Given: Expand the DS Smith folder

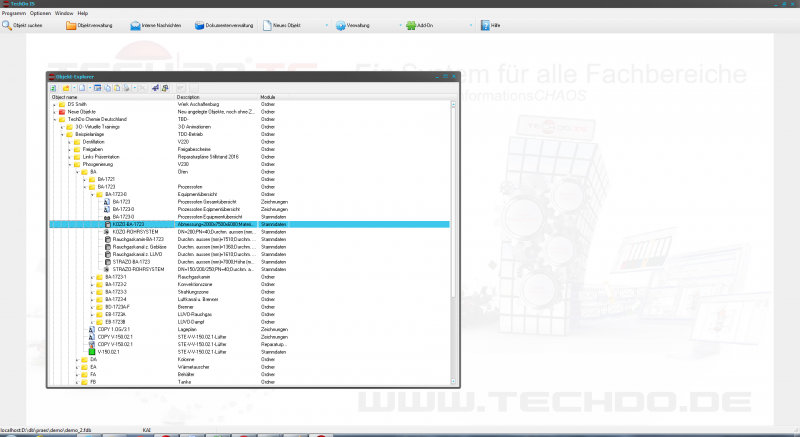Looking at the screenshot, I should point(55,105).
